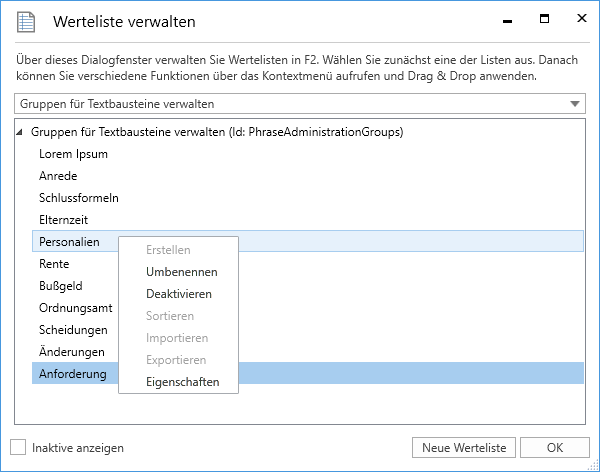Open the Werteliste selection dropdown arrow
600x472 pixels.
[x=574, y=103]
